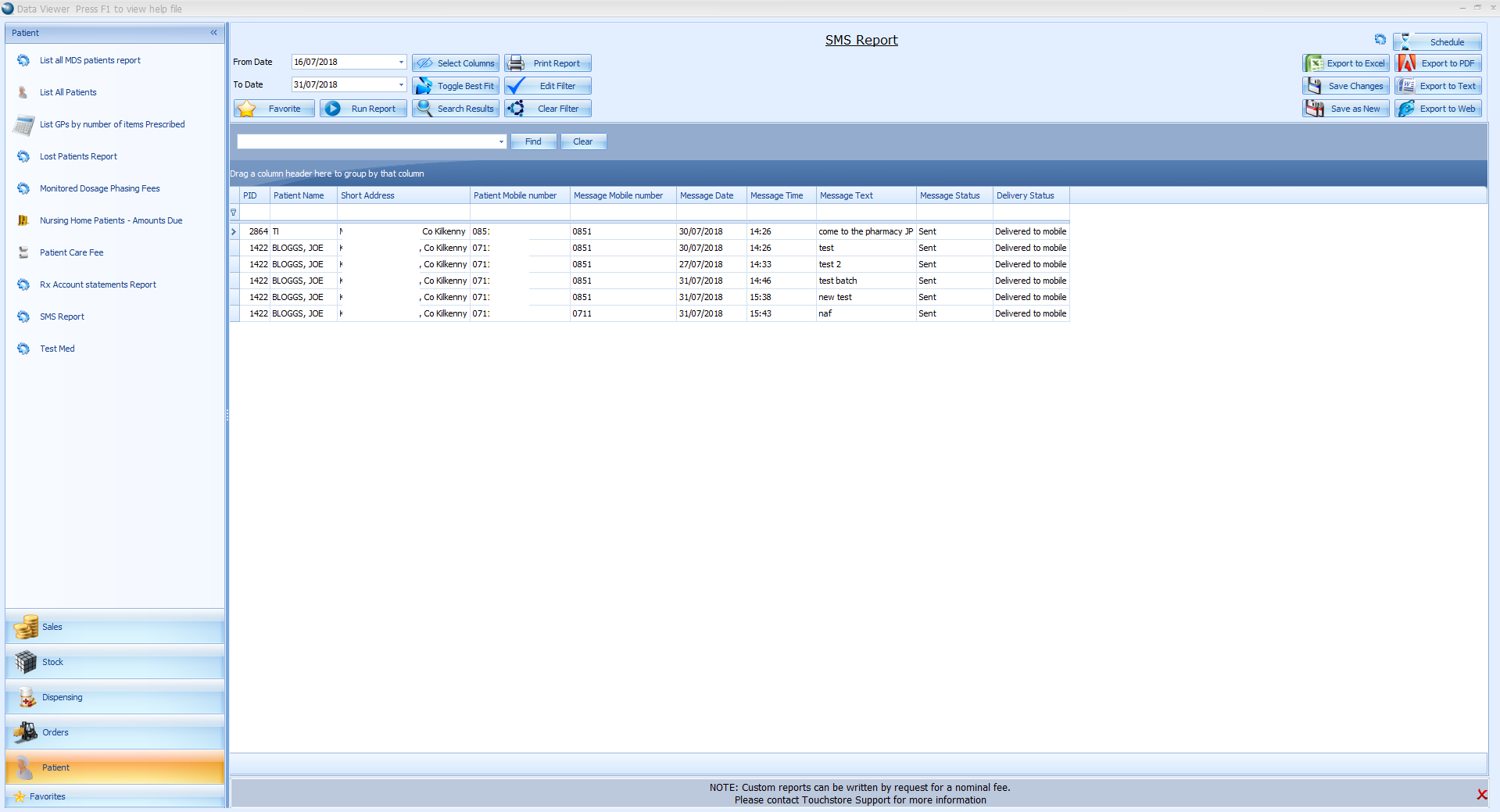
Task: Open List GPs by number of items Prescribed
Action: (112, 124)
